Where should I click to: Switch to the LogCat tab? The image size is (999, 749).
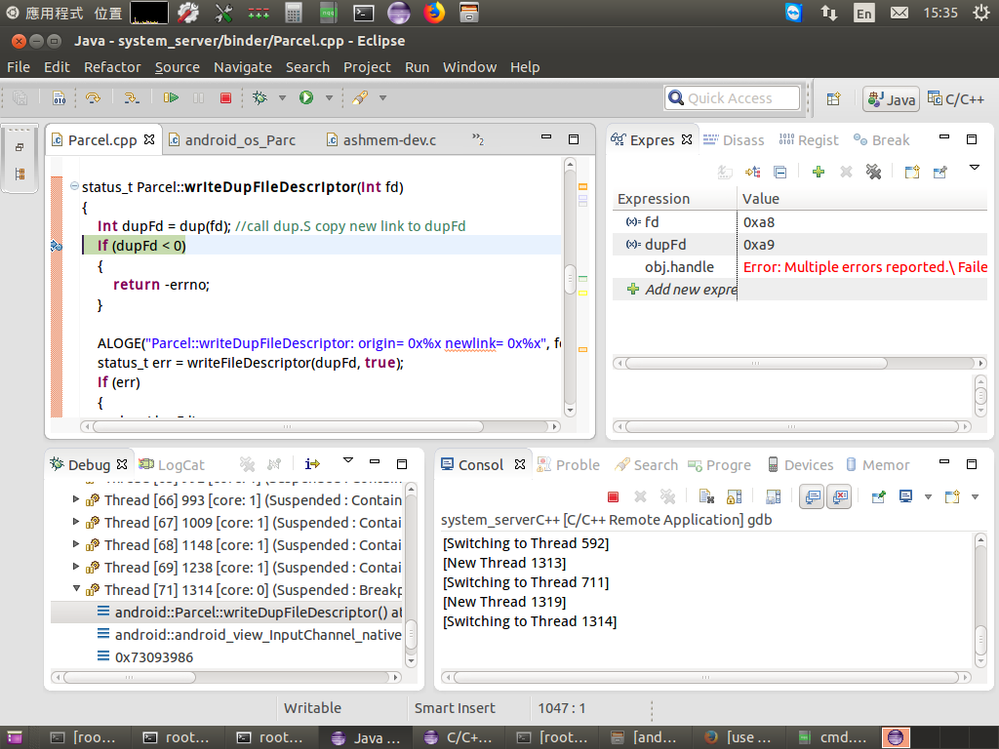tap(172, 465)
